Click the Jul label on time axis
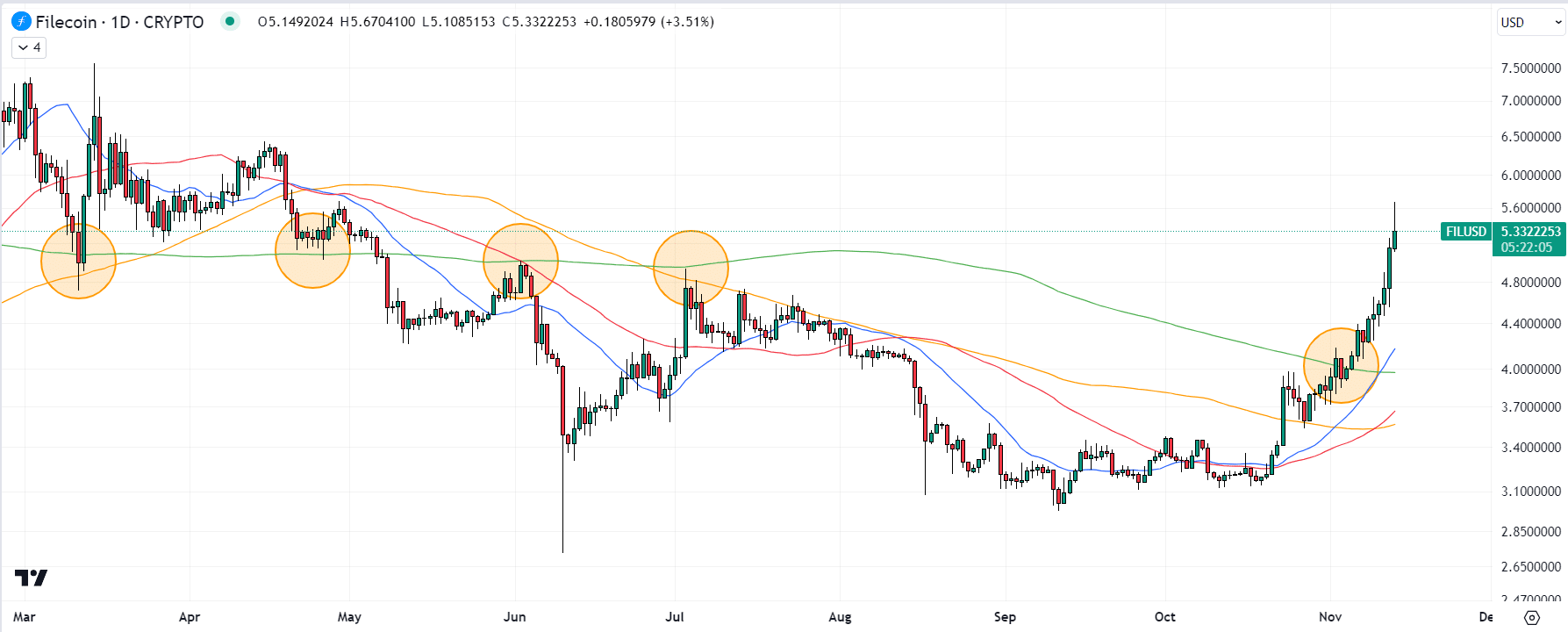This screenshot has height=632, width=1568. click(675, 617)
